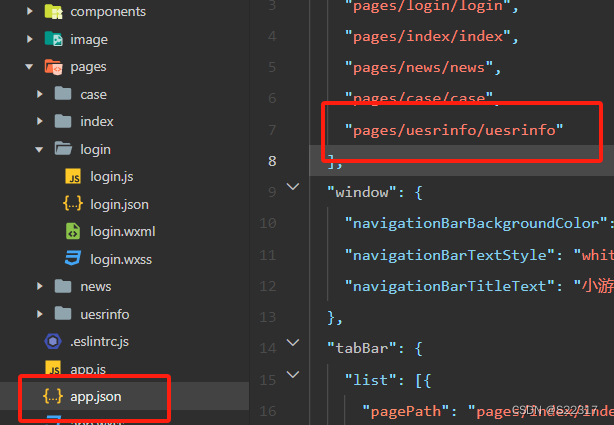
Task: Select the case folder name
Action: (x=93, y=94)
